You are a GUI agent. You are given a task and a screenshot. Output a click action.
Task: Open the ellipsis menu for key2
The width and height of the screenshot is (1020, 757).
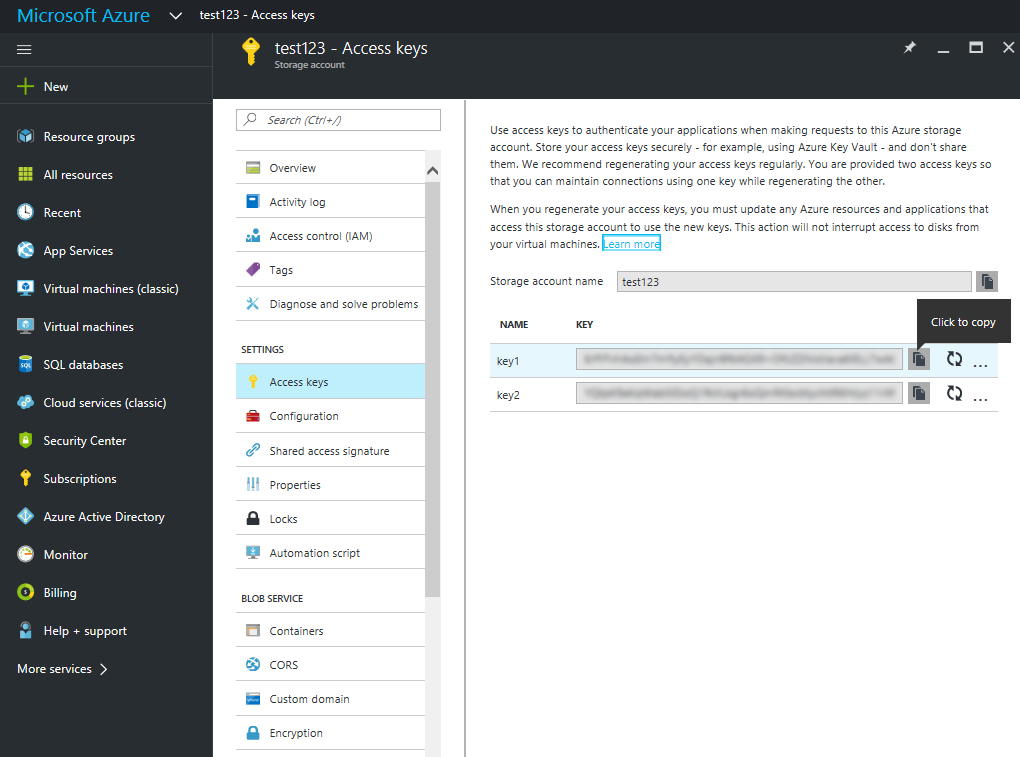[980, 398]
